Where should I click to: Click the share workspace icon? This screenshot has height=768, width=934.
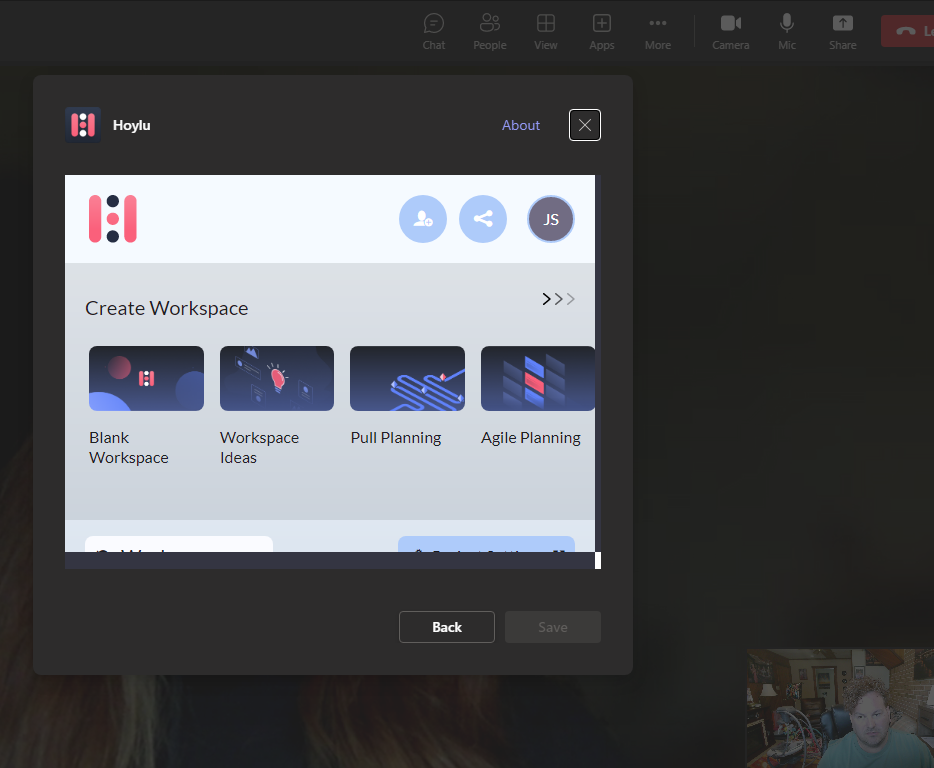pyautogui.click(x=483, y=219)
